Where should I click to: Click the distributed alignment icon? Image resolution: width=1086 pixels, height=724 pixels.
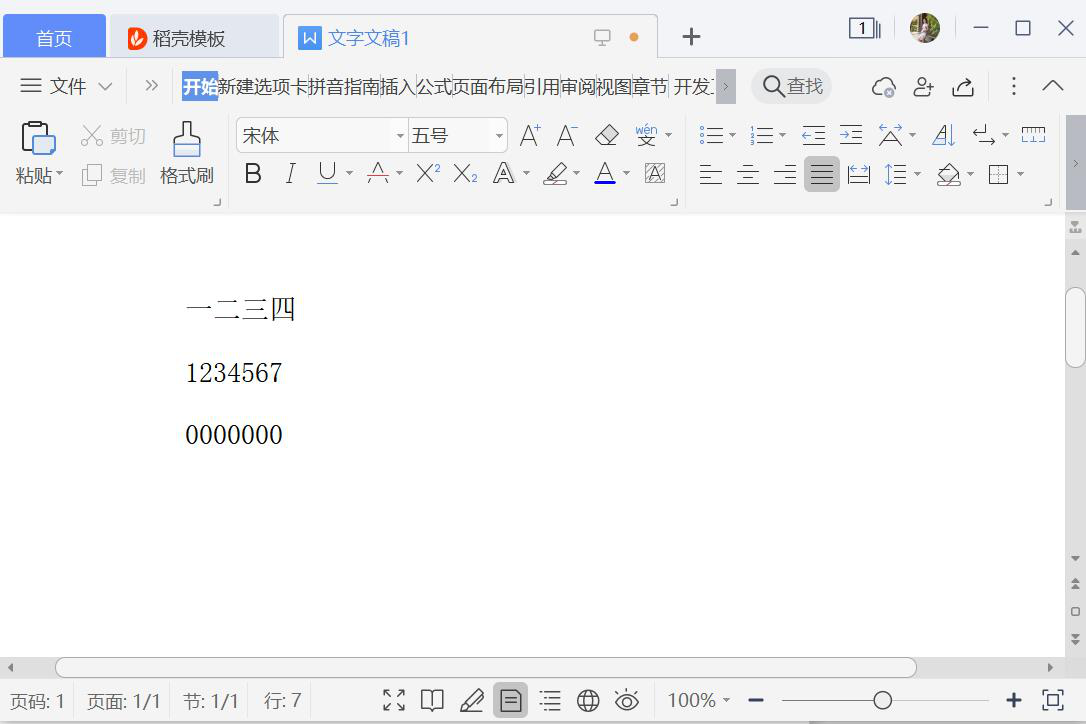[859, 174]
